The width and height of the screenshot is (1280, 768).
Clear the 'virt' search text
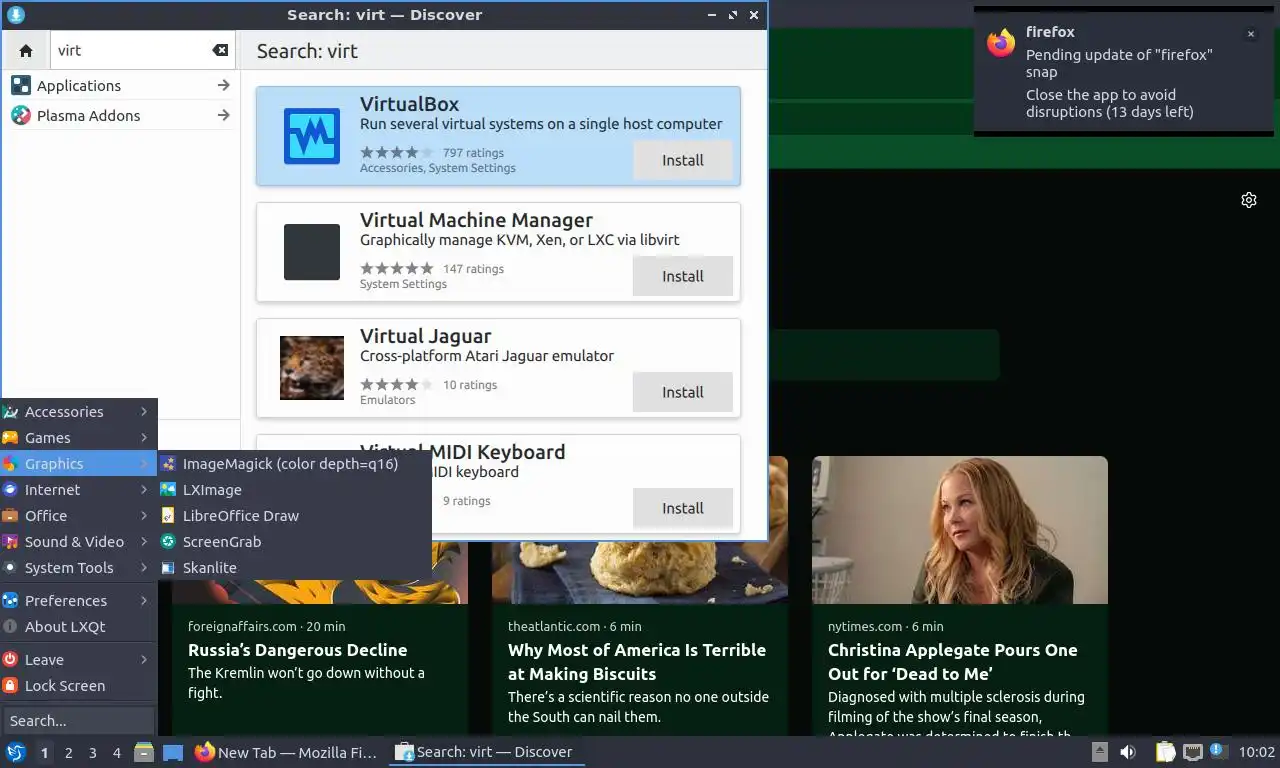pos(220,51)
